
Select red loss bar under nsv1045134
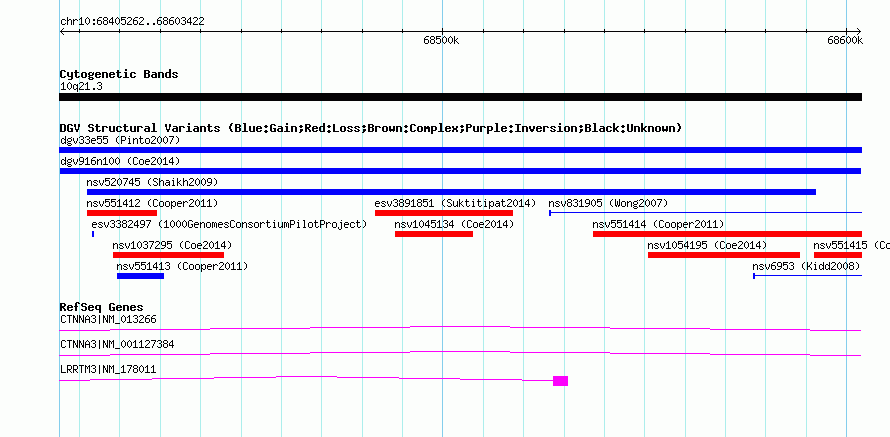point(434,234)
